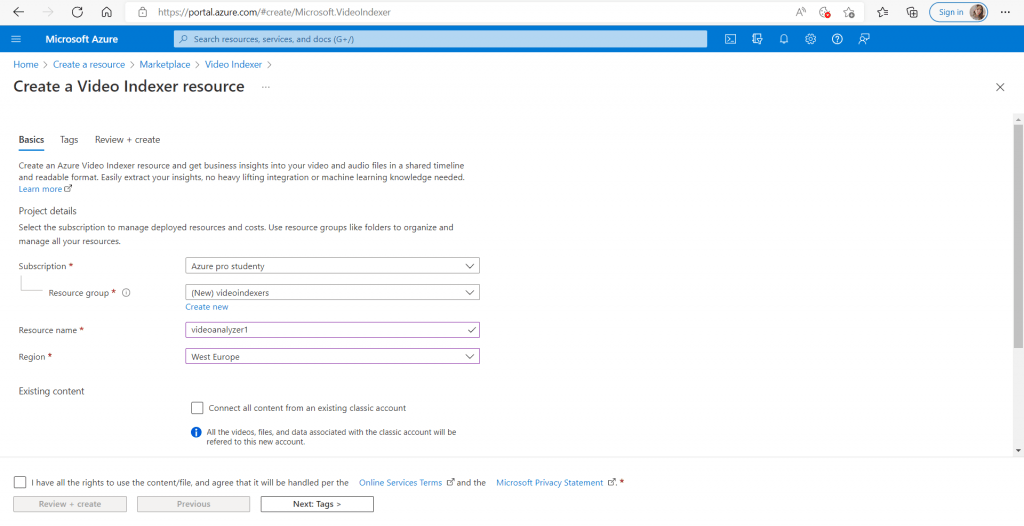Switch to the Review + create tab

click(x=127, y=140)
